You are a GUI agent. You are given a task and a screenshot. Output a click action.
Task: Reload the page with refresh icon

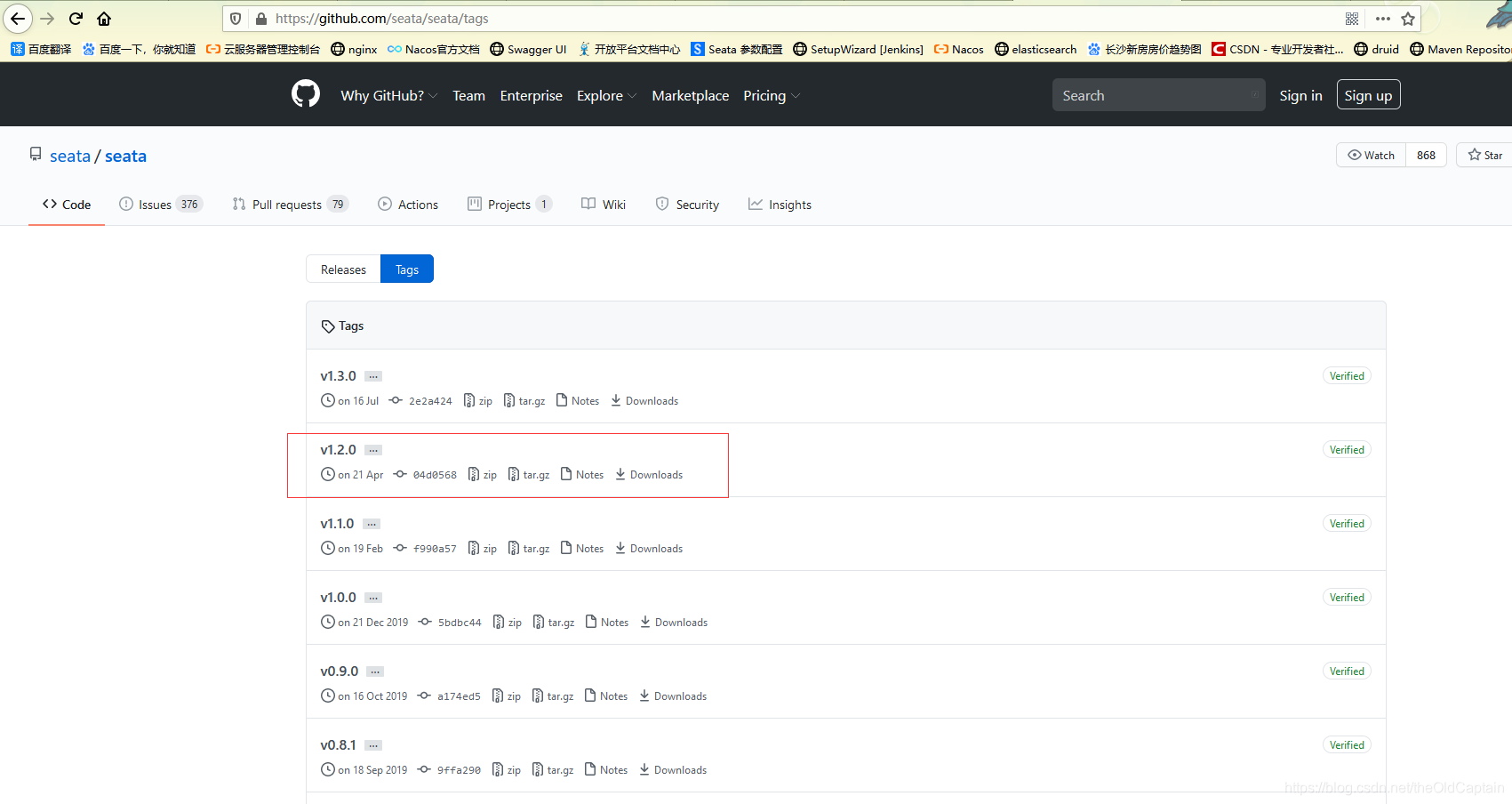coord(76,19)
